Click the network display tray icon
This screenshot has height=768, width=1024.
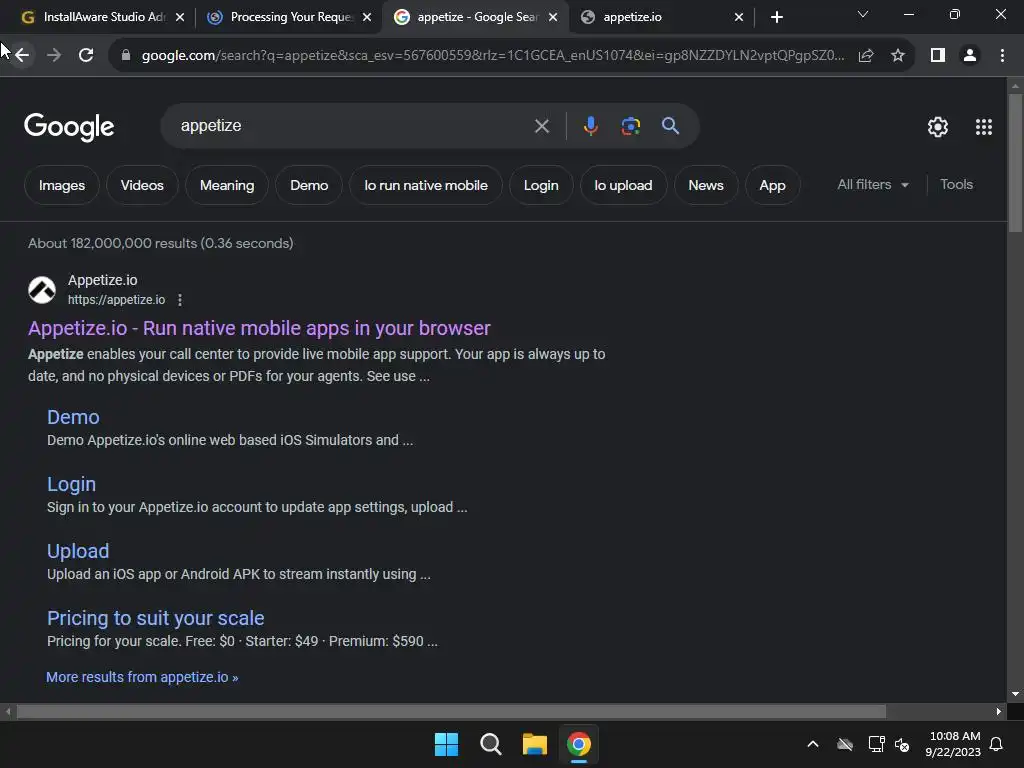[876, 744]
